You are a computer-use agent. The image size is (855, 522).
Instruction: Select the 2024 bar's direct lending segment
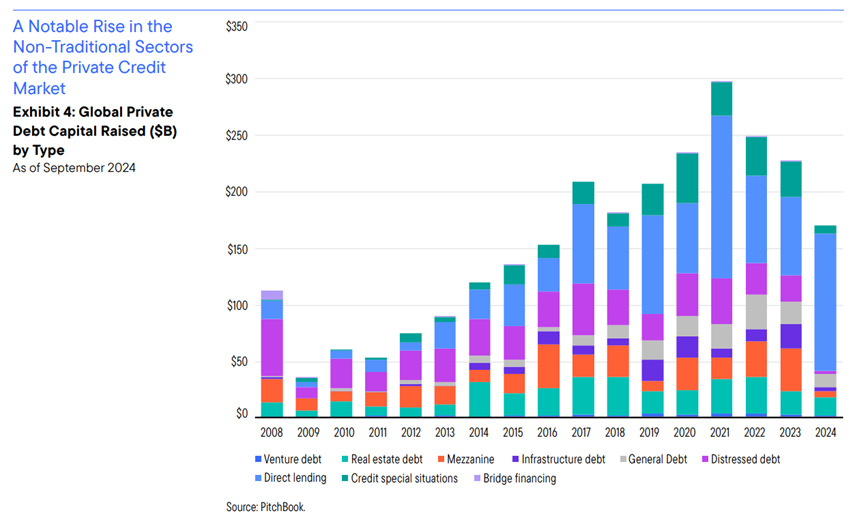(825, 302)
